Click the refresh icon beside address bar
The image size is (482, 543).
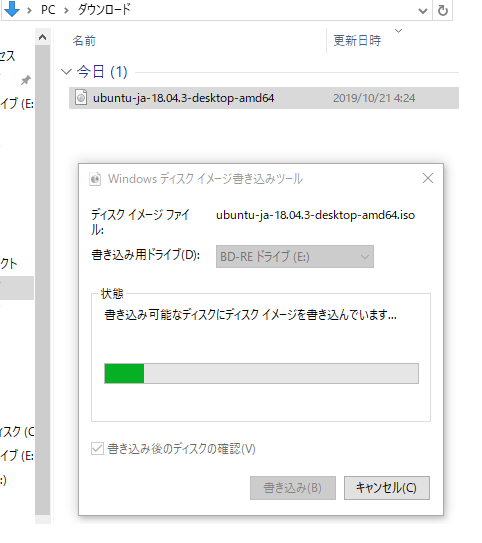tap(443, 10)
